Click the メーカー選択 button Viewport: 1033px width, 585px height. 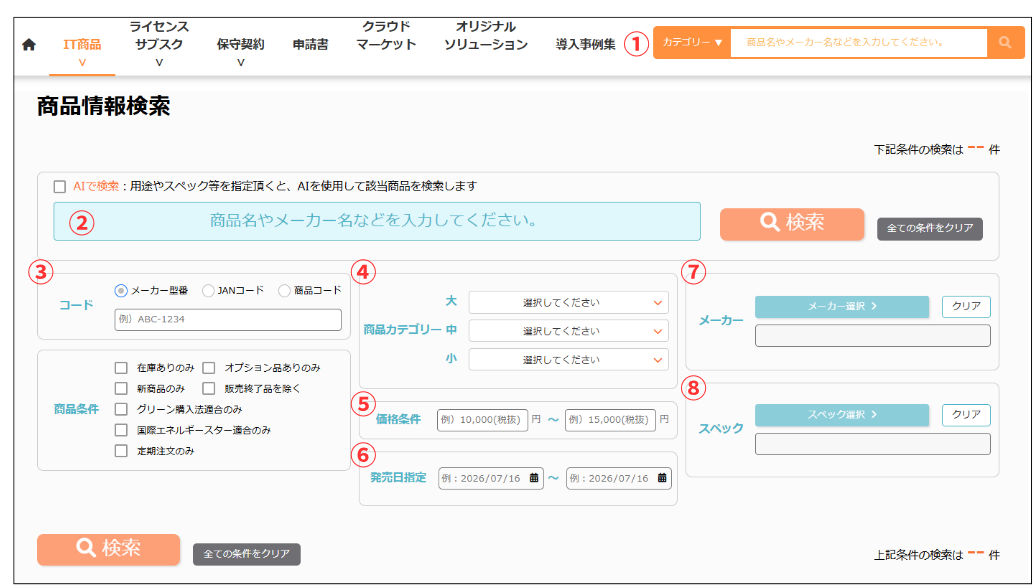tap(842, 306)
